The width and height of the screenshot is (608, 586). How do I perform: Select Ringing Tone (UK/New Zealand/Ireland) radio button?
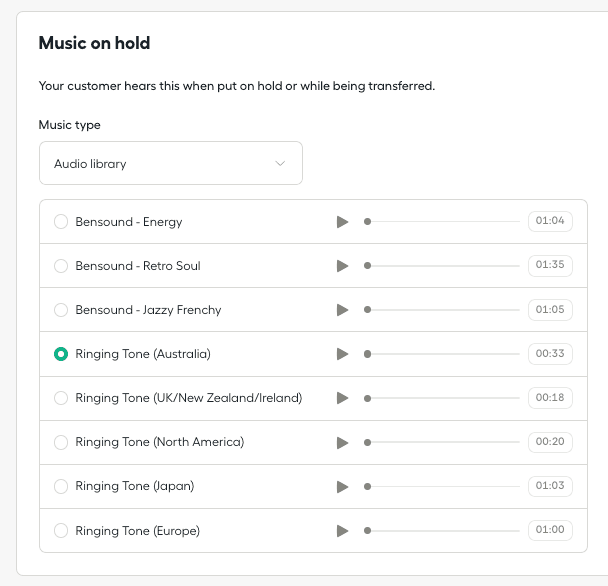pyautogui.click(x=61, y=398)
